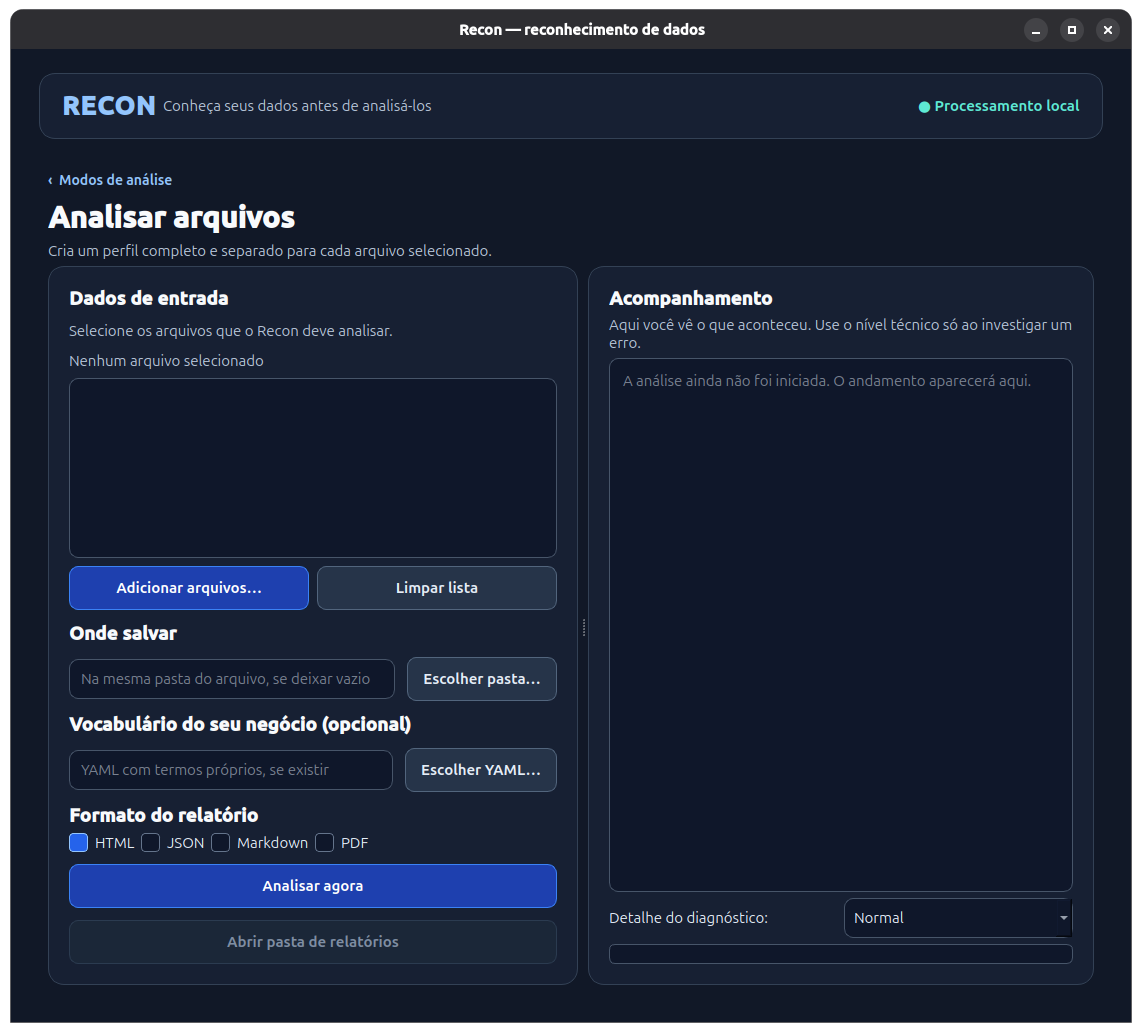Click the Nenhum arquivo selecionado label
The width and height of the screenshot is (1142, 1033).
point(166,361)
